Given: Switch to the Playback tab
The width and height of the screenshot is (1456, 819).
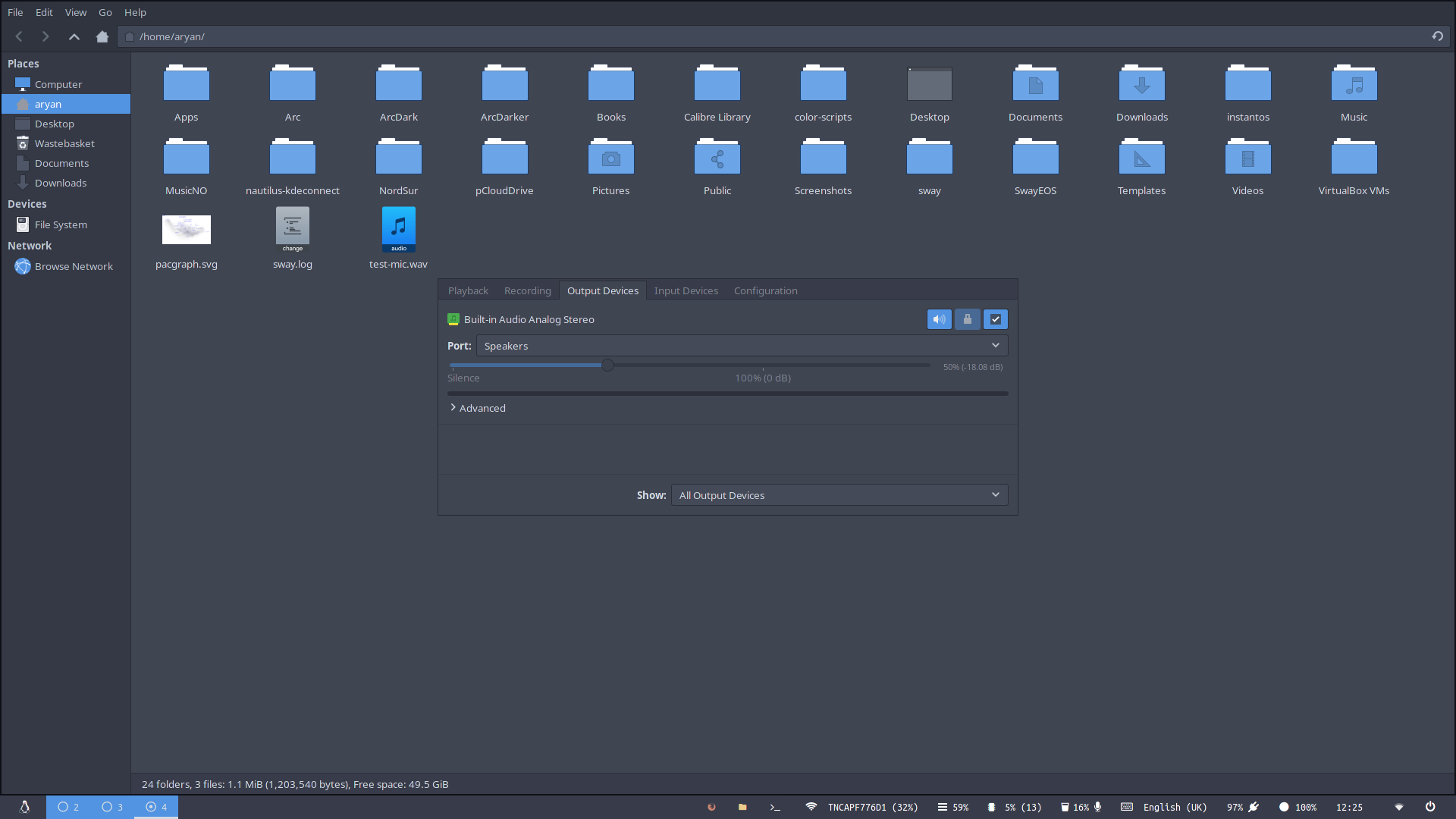Looking at the screenshot, I should [x=468, y=290].
